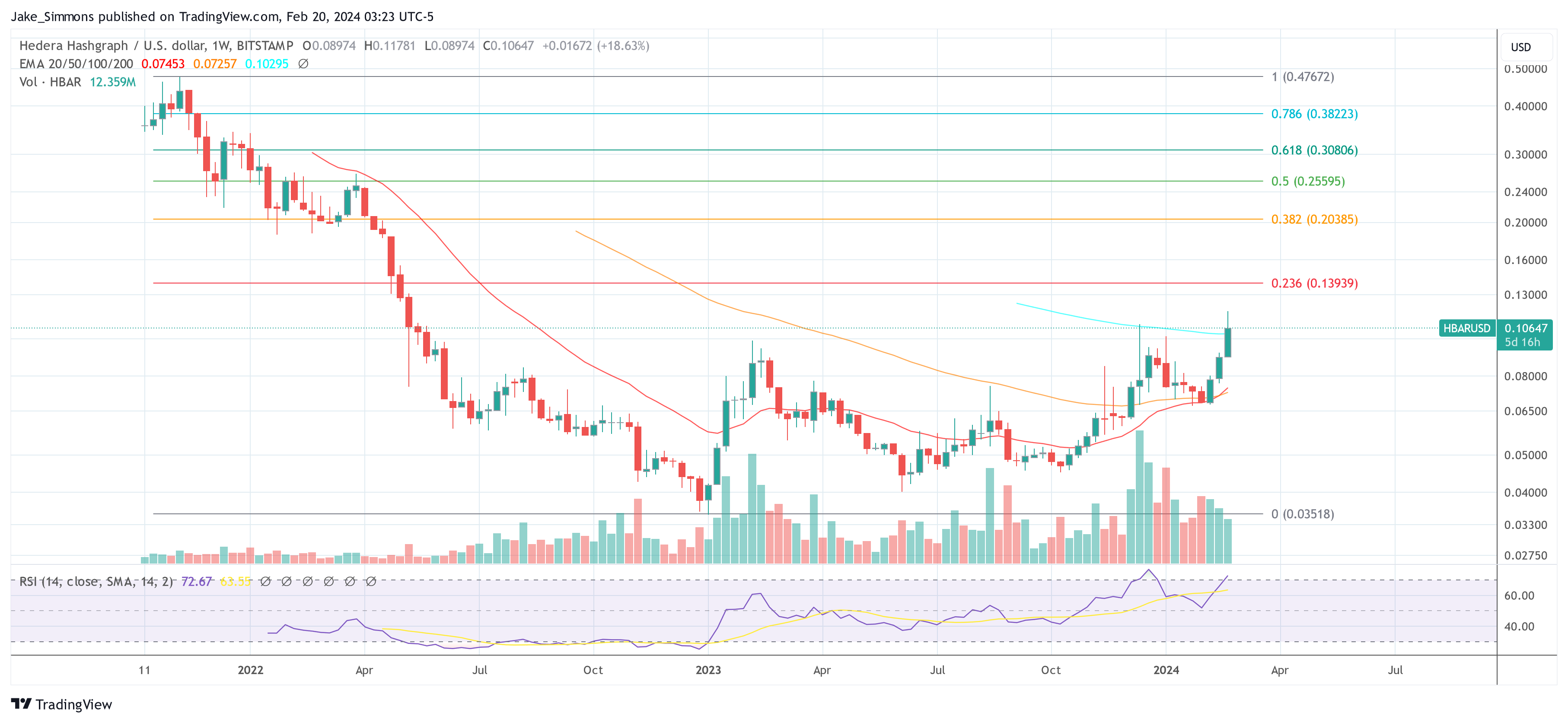This screenshot has width=1568, height=723.
Task: Click the Vol · HBAR indicator label
Action: click(50, 82)
